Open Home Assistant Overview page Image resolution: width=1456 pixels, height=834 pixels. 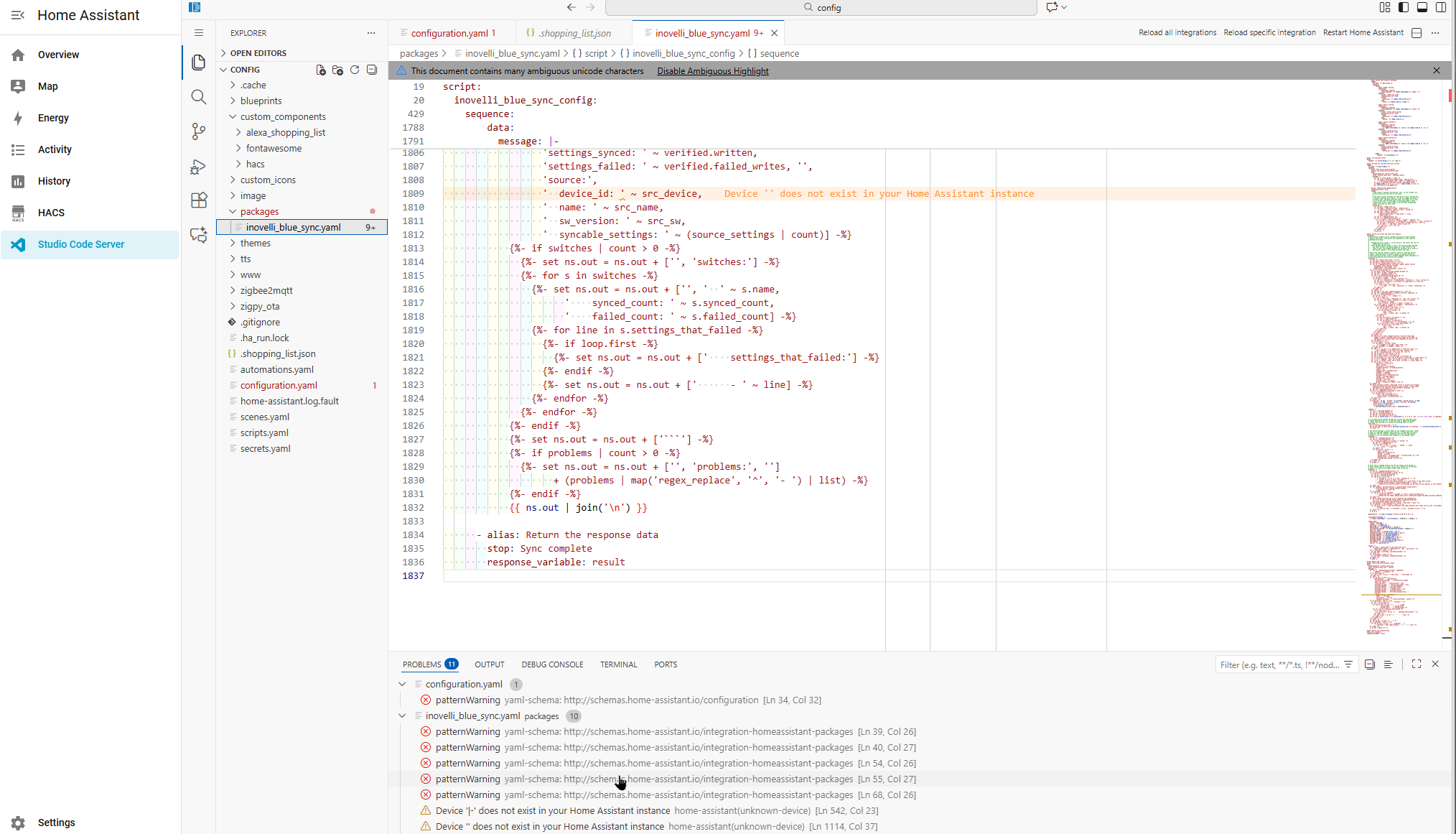click(90, 55)
